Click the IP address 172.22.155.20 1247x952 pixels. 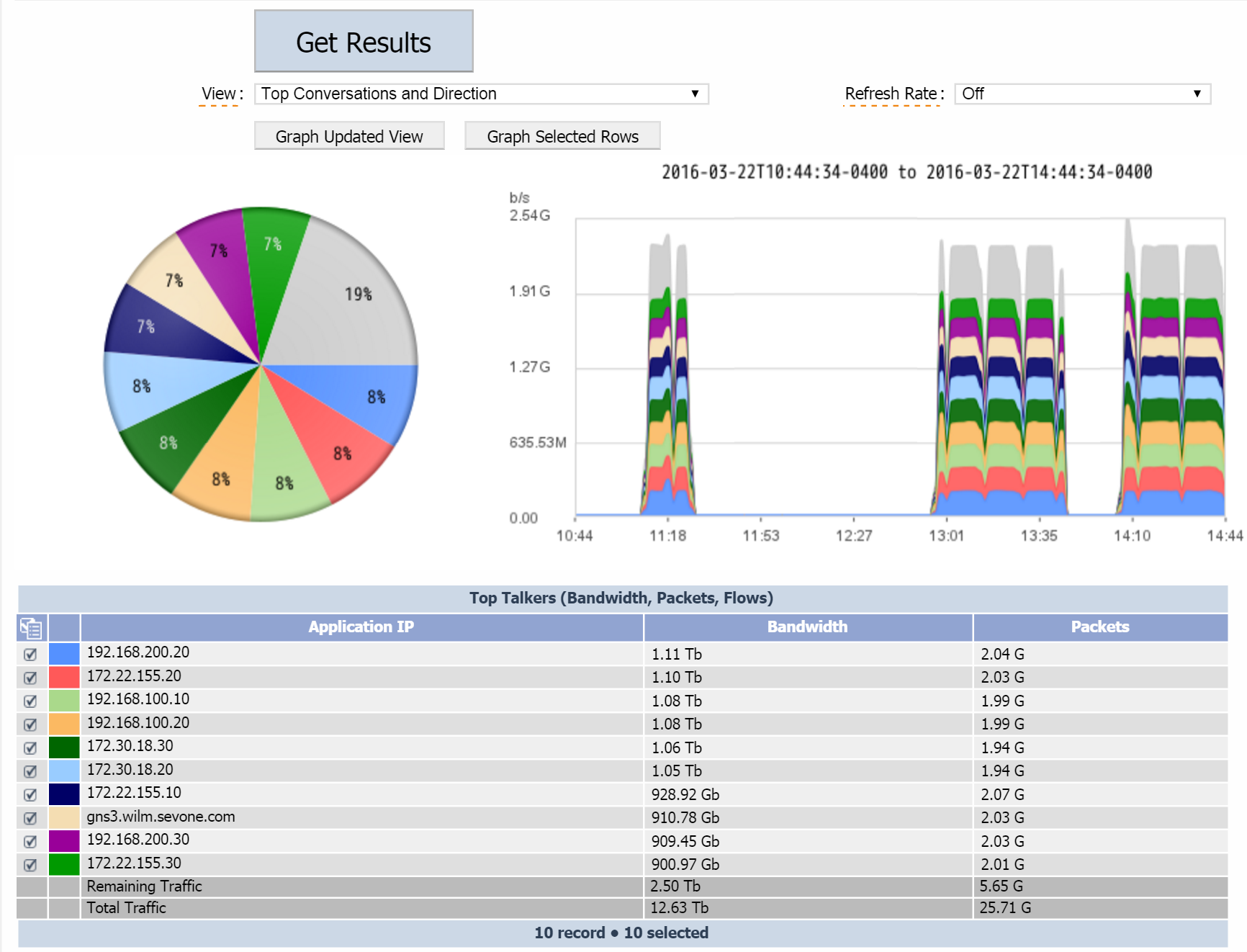pyautogui.click(x=134, y=676)
